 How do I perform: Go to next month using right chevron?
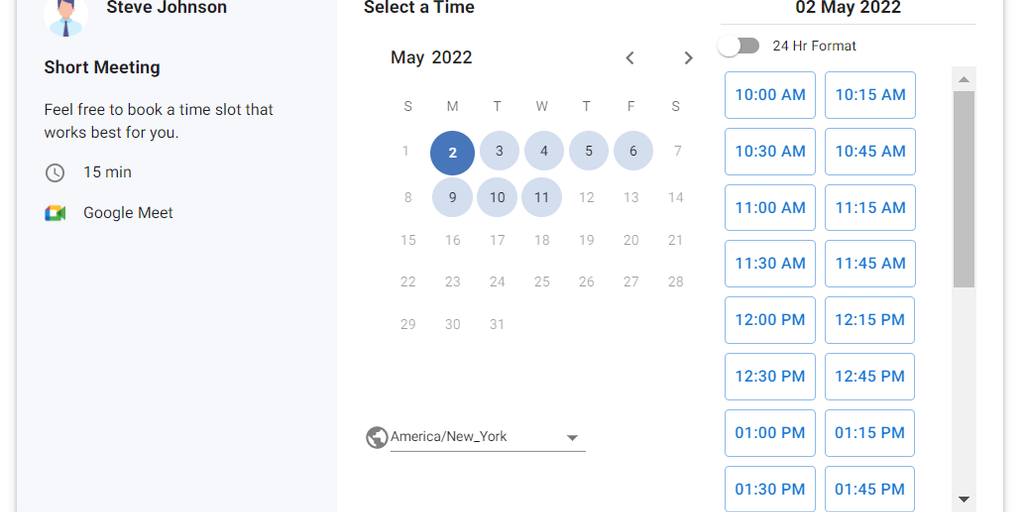[x=688, y=58]
